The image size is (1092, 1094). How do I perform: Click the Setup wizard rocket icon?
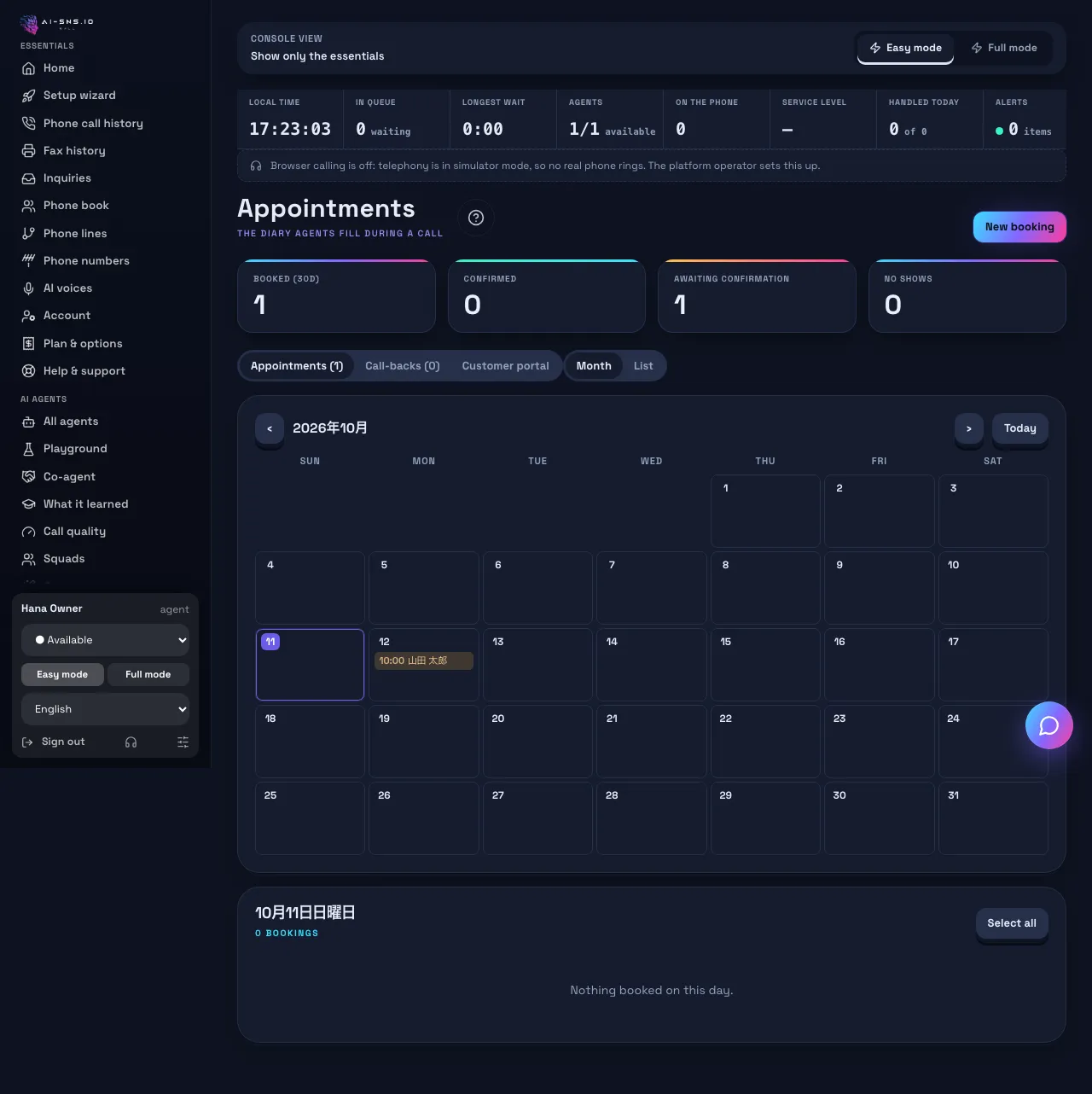pyautogui.click(x=28, y=96)
